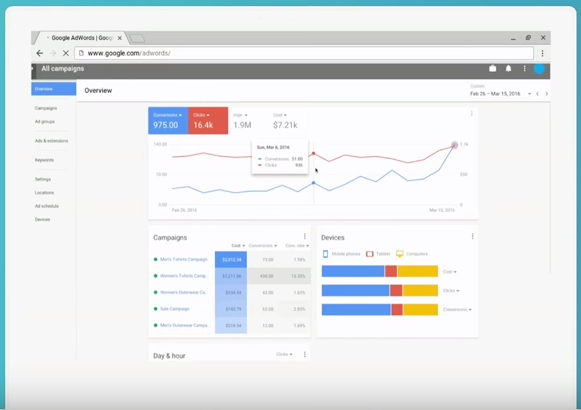Viewport: 581px width, 410px height.
Task: Open Day & hour Clicks dropdown
Action: [284, 354]
